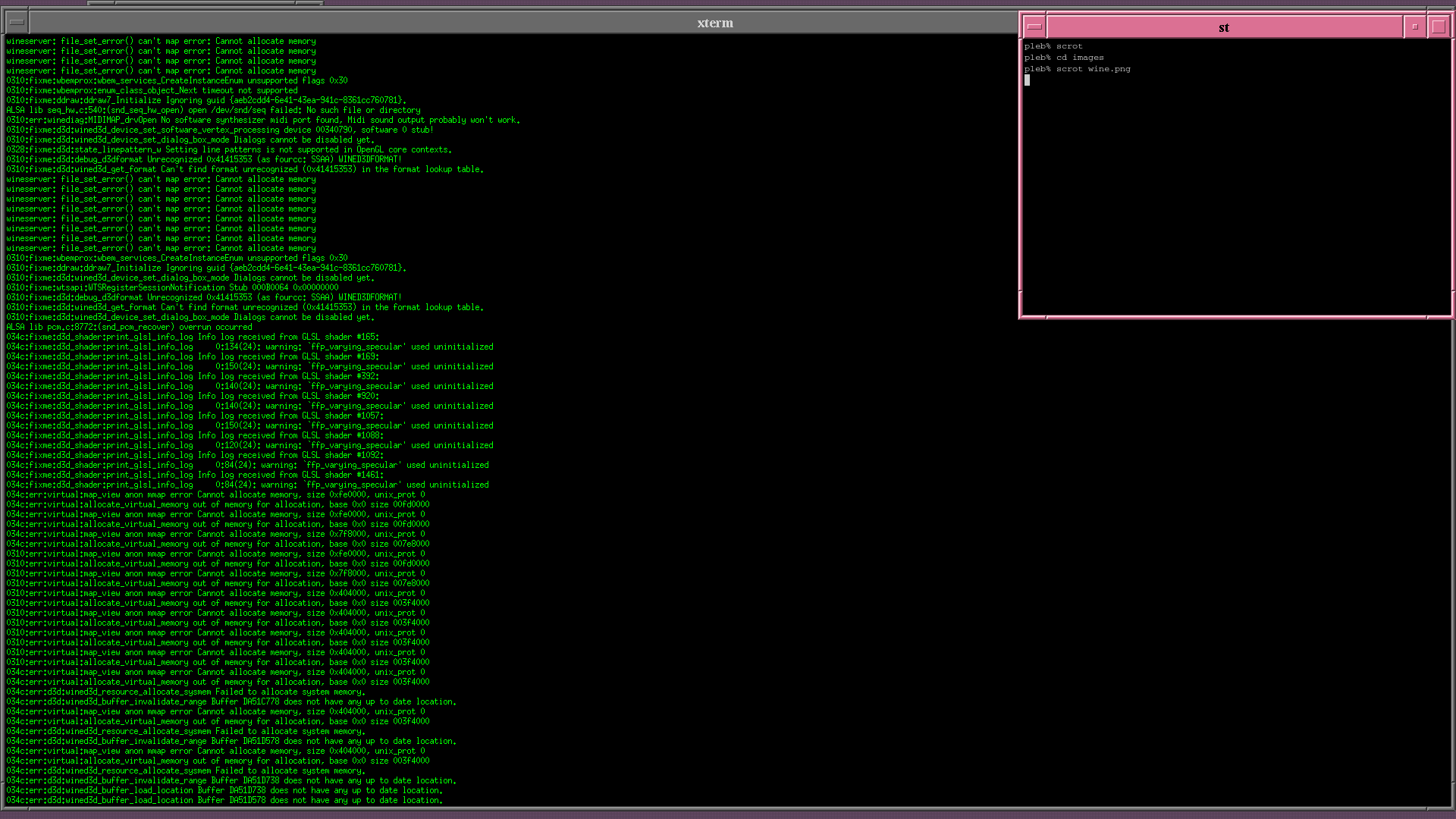Click the 'cd images' command line
This screenshot has width=1456, height=819.
[1064, 58]
